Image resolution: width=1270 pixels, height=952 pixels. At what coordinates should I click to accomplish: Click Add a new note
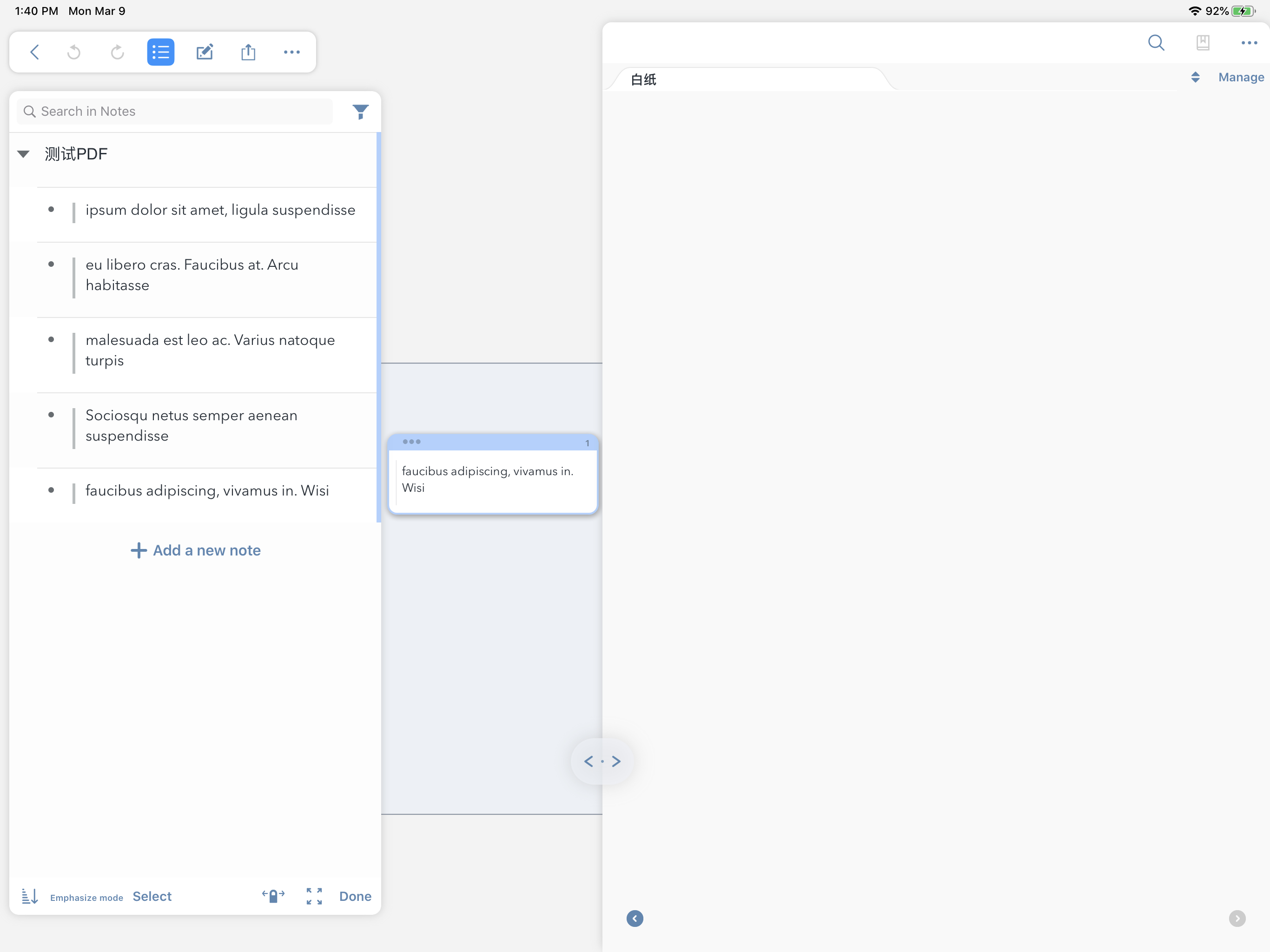(x=196, y=550)
